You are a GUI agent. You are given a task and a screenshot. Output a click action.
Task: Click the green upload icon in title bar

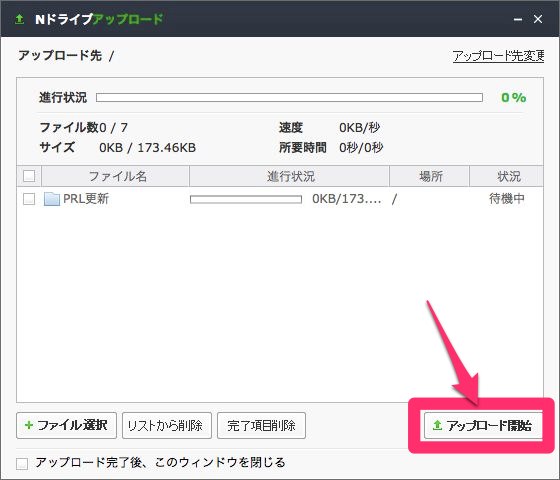click(20, 19)
